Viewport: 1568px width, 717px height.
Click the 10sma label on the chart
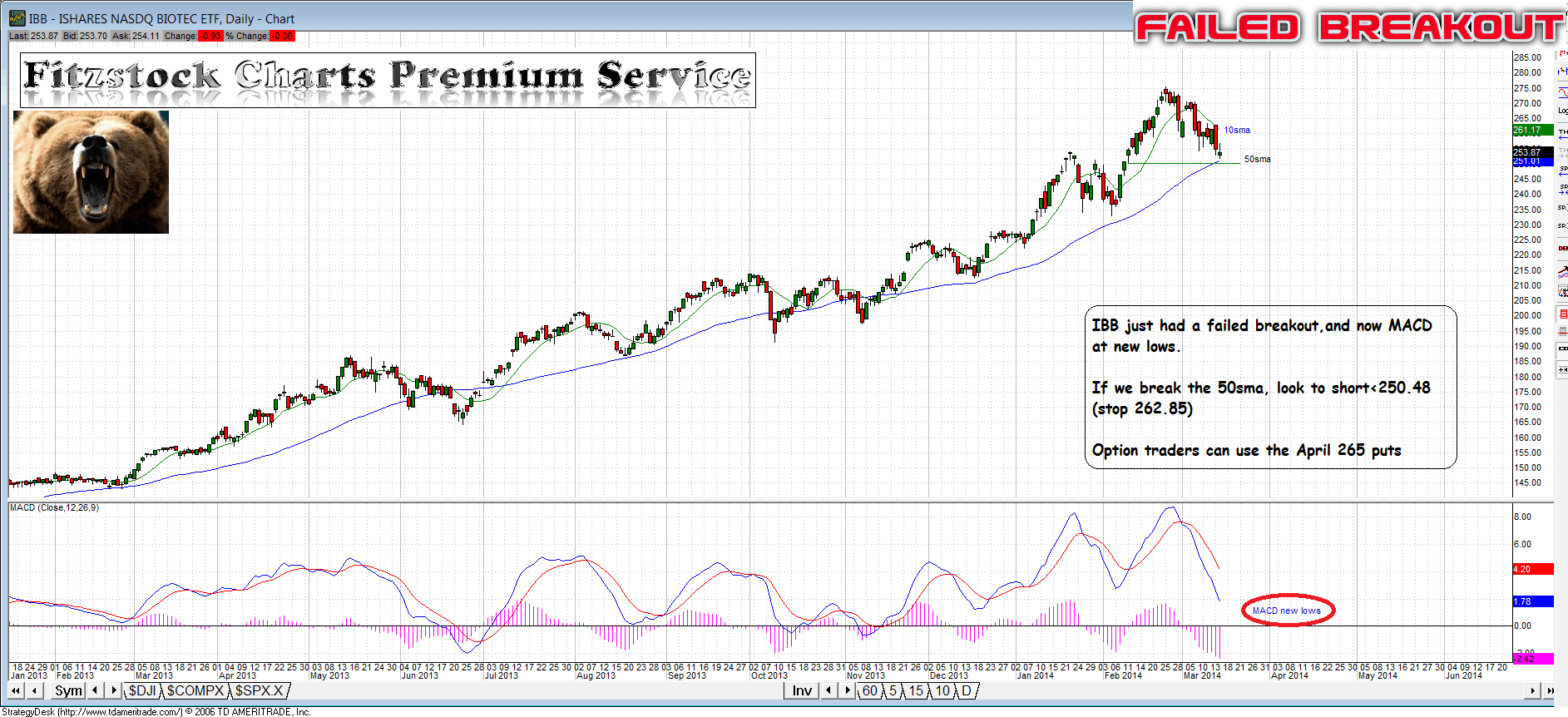(1237, 130)
